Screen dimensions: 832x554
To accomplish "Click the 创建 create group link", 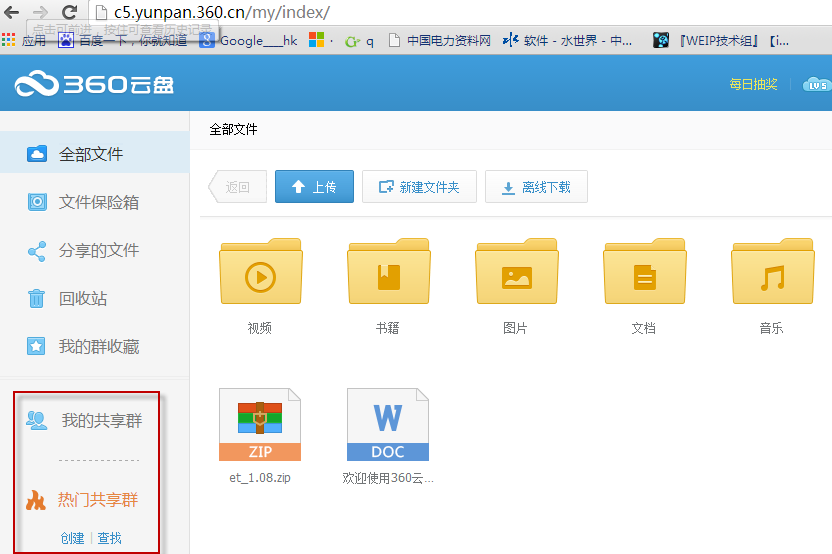I will 72,538.
